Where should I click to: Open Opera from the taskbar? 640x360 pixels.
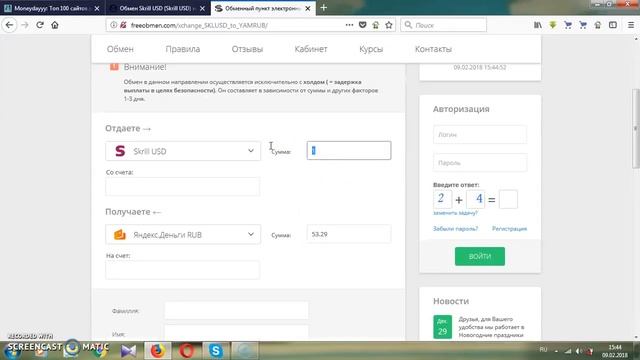pos(187,351)
